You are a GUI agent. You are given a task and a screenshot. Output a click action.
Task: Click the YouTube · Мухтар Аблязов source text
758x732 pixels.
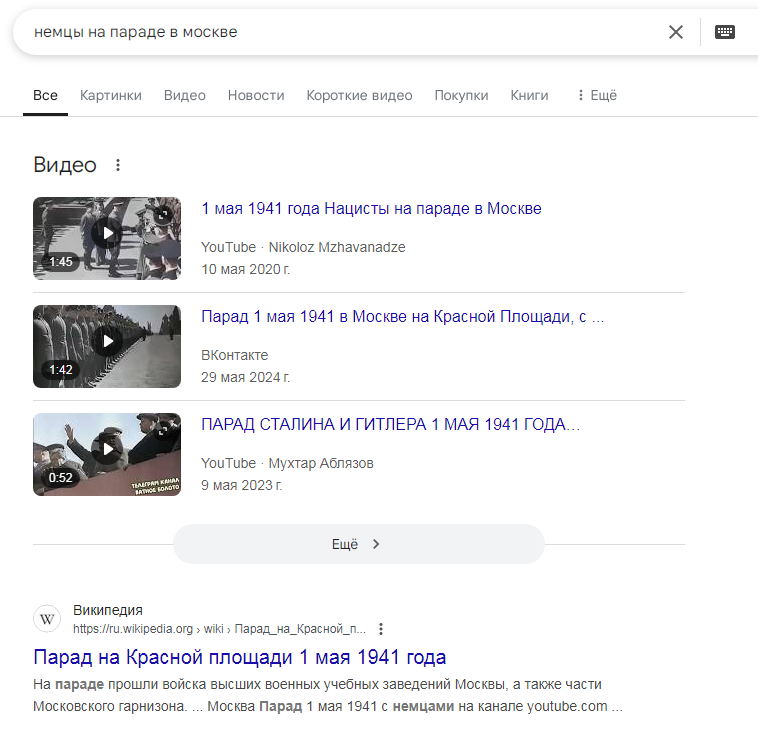[x=287, y=463]
